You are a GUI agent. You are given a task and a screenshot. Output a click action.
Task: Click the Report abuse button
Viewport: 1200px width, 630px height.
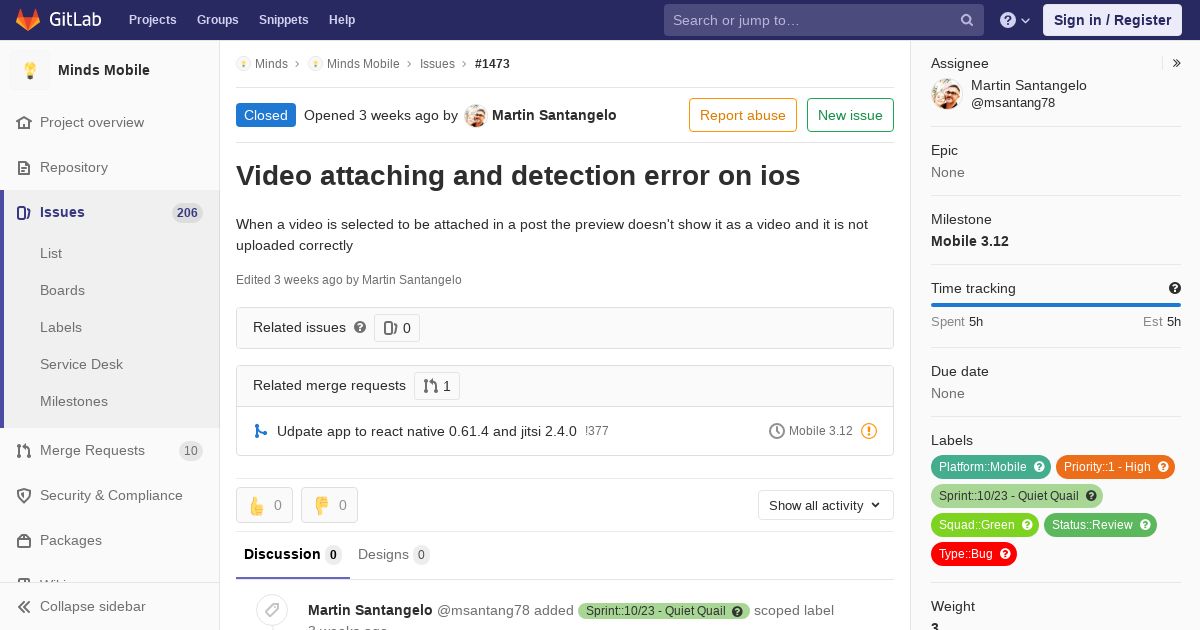click(x=743, y=115)
